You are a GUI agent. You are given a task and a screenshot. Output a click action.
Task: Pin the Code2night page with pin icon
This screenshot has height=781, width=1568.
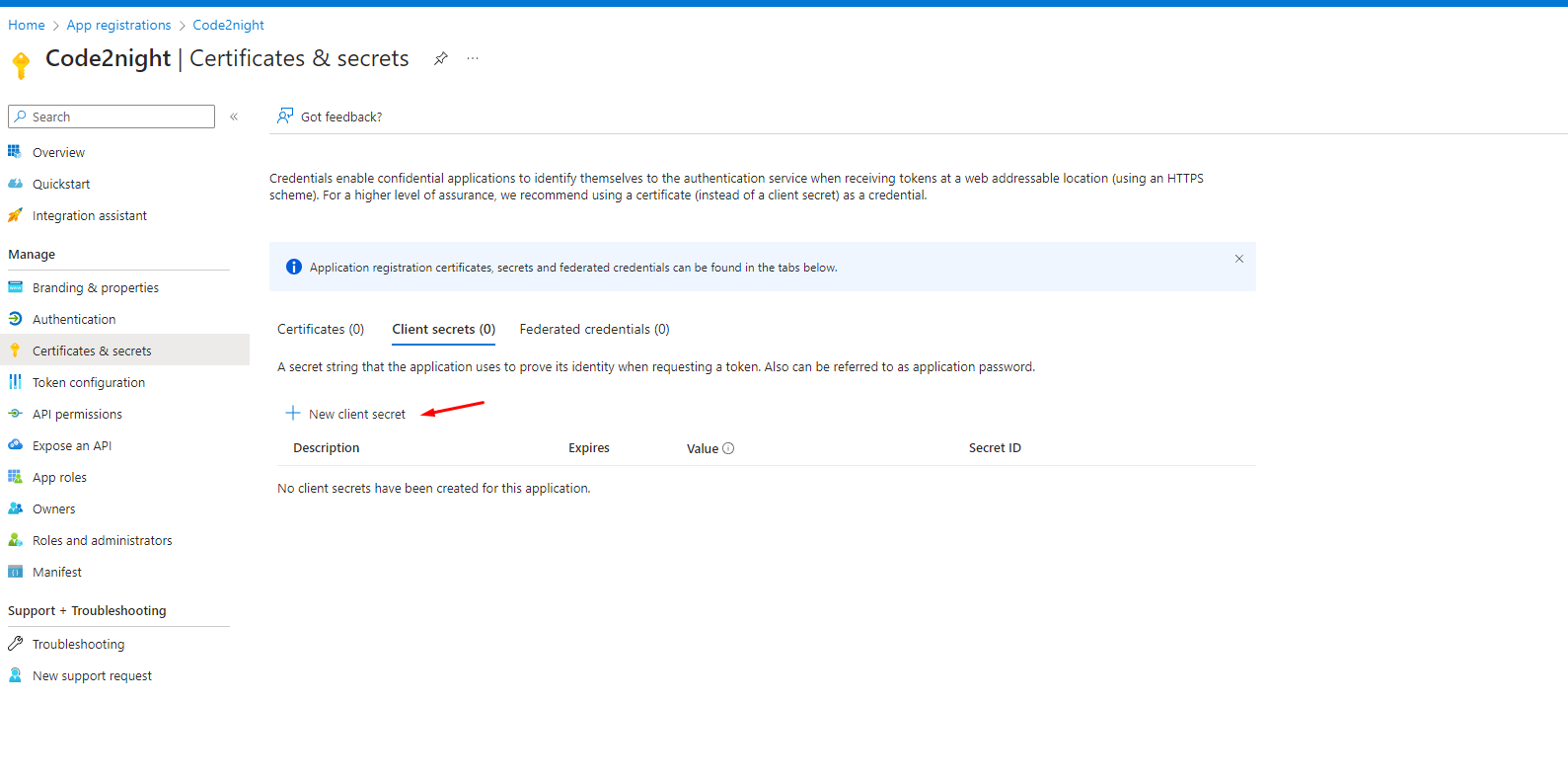tap(441, 58)
